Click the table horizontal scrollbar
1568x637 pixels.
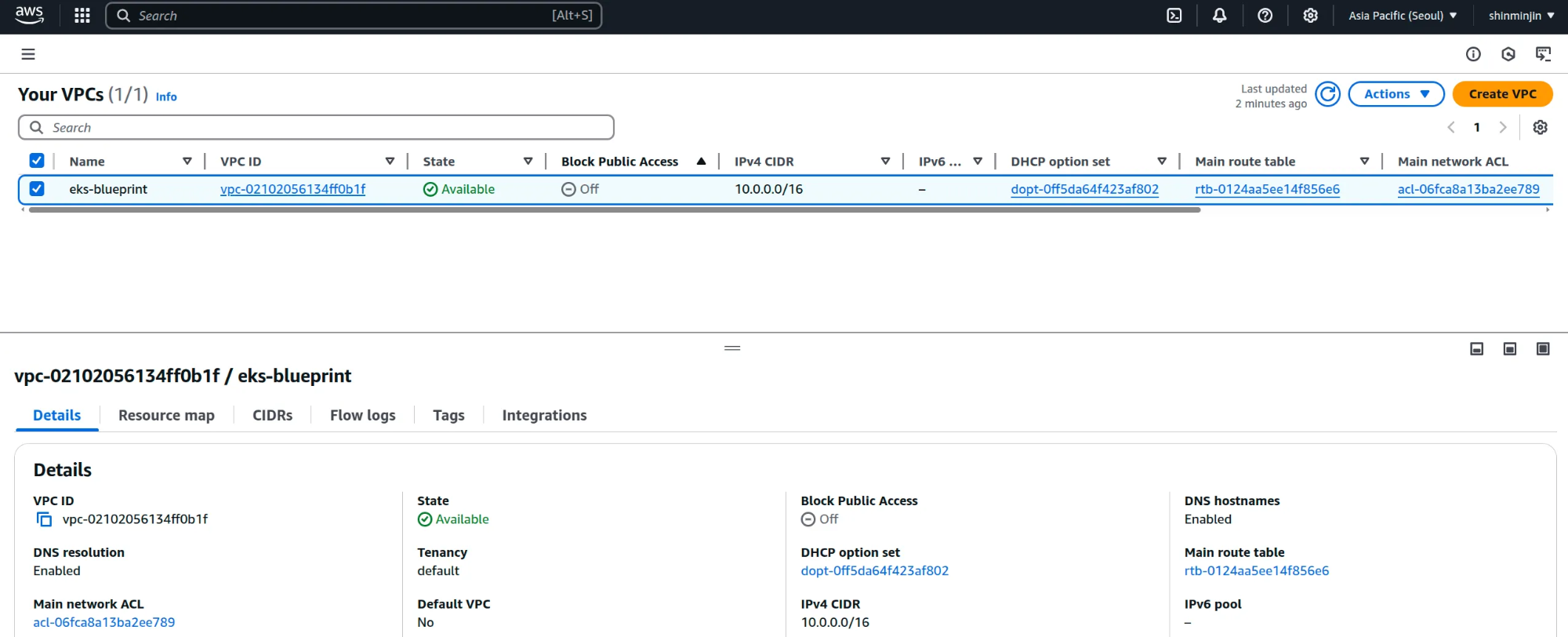pos(615,210)
